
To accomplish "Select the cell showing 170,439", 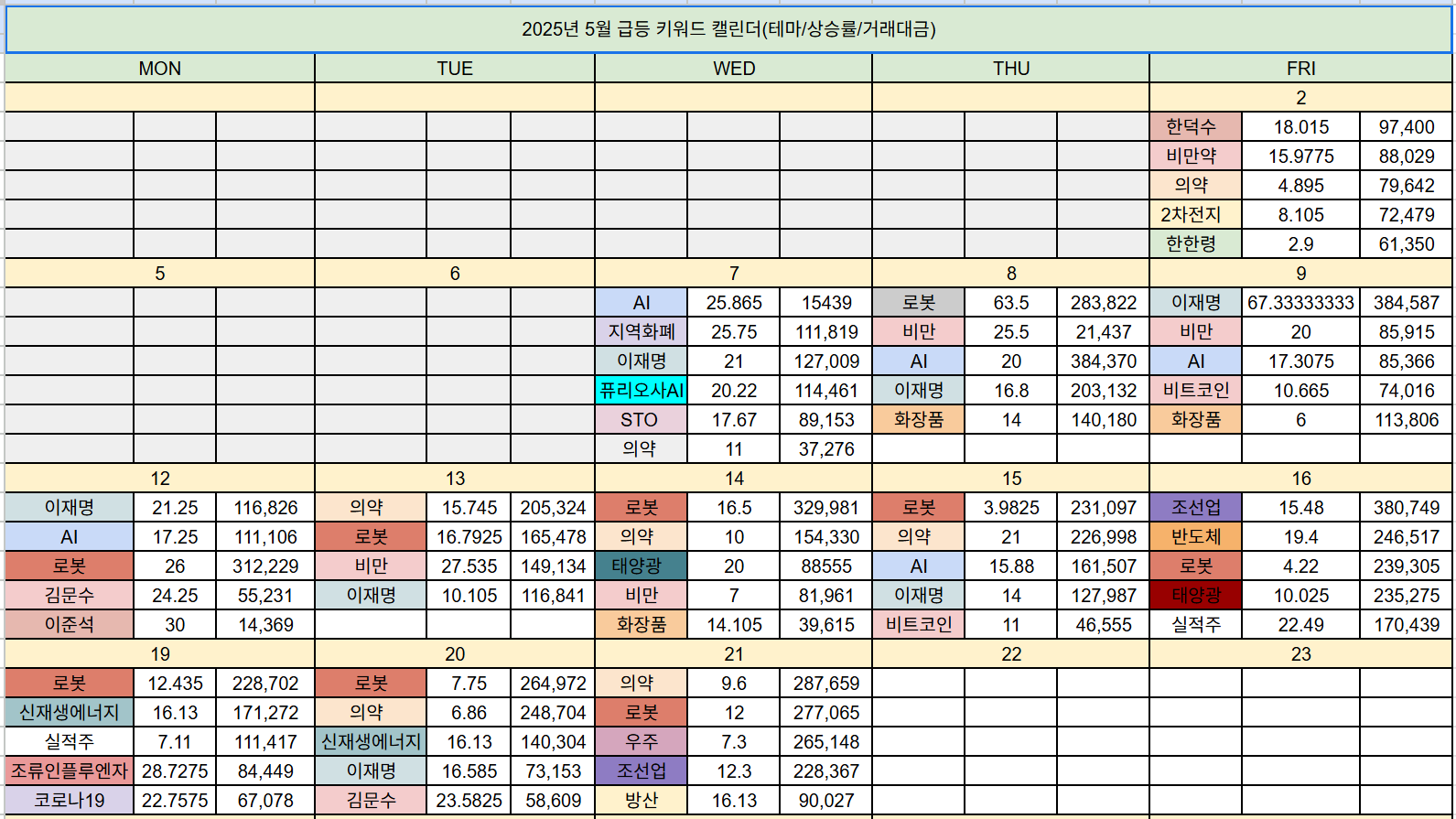I will [1407, 625].
